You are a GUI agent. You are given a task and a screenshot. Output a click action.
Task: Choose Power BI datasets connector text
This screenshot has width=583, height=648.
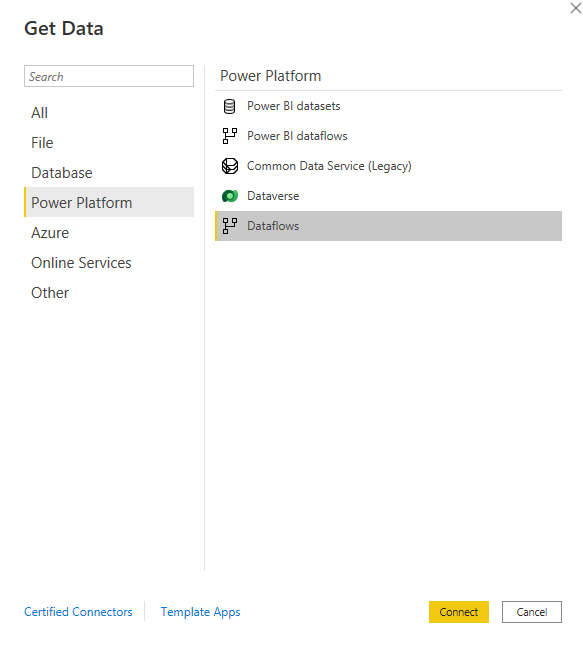tap(293, 106)
